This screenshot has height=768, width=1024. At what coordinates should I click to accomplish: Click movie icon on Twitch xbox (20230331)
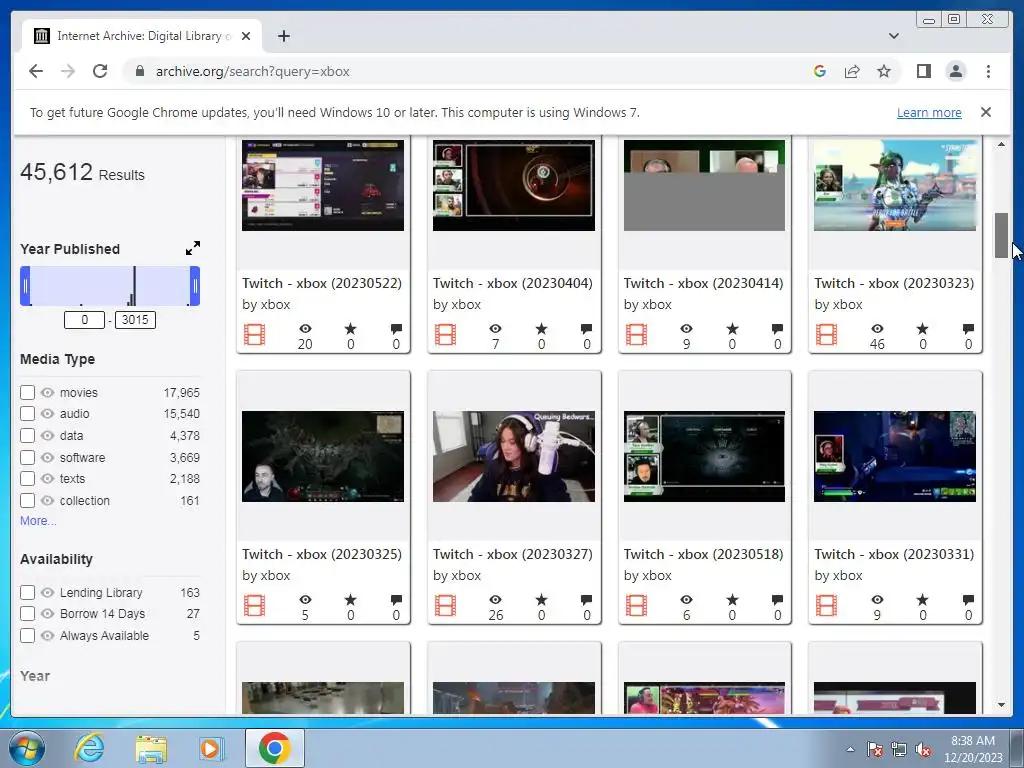pos(827,606)
